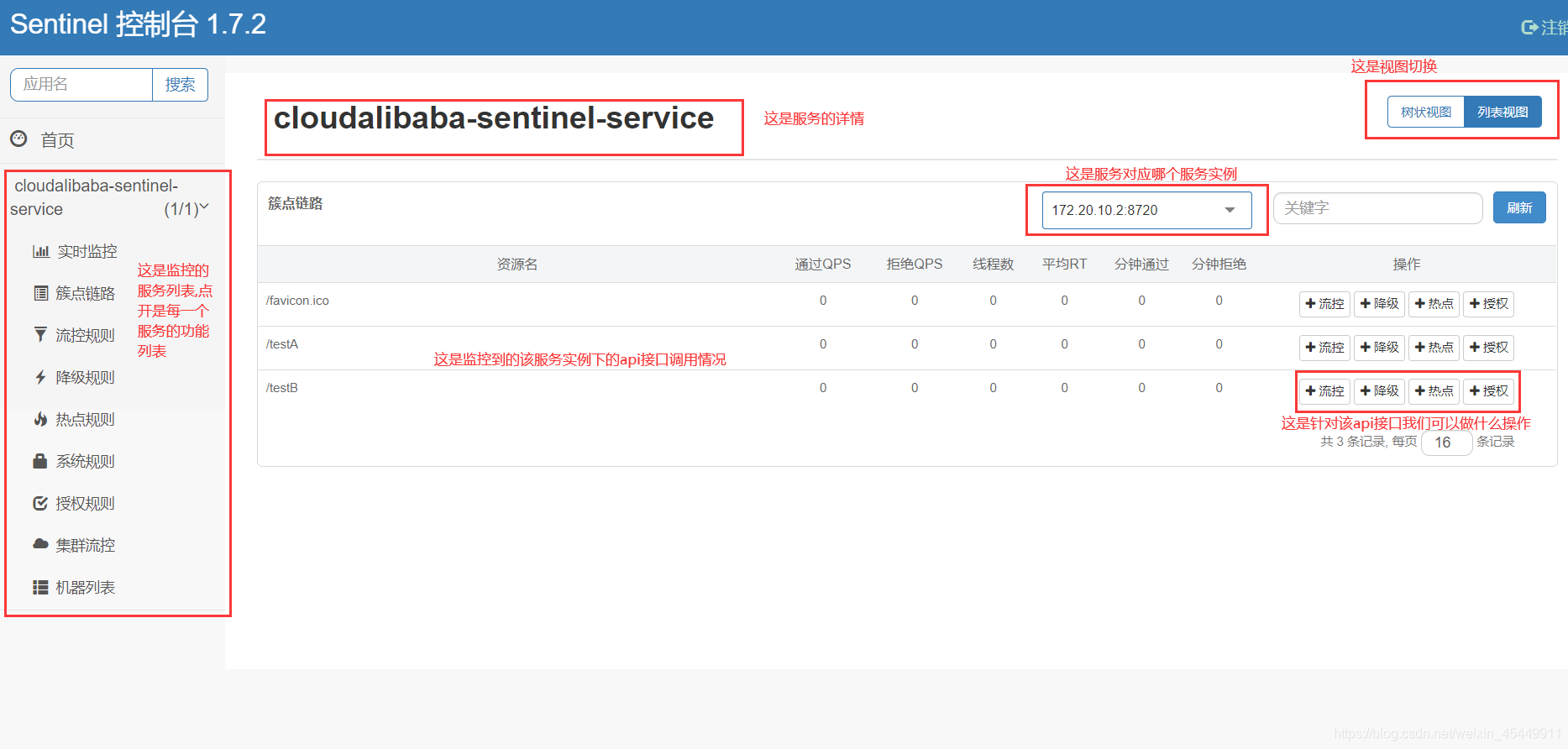
Task: Open the 授权规则 menu item
Action: 85,503
